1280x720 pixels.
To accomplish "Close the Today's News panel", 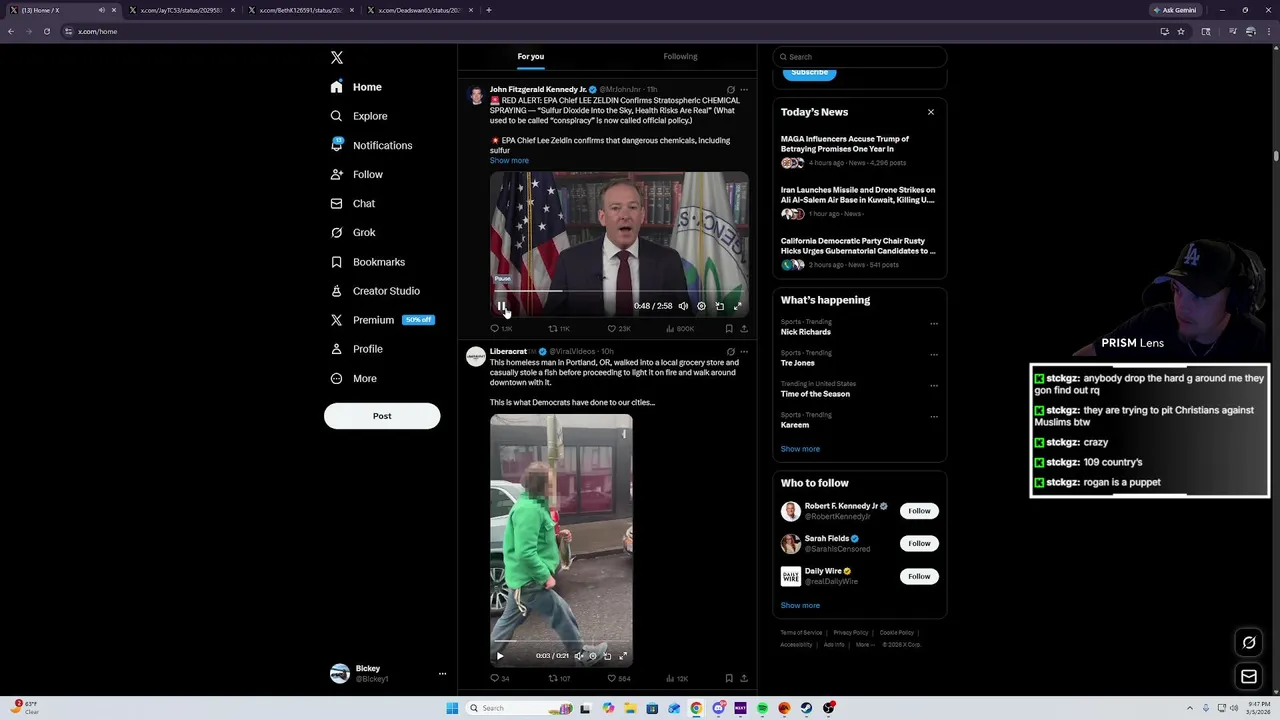I will (931, 112).
